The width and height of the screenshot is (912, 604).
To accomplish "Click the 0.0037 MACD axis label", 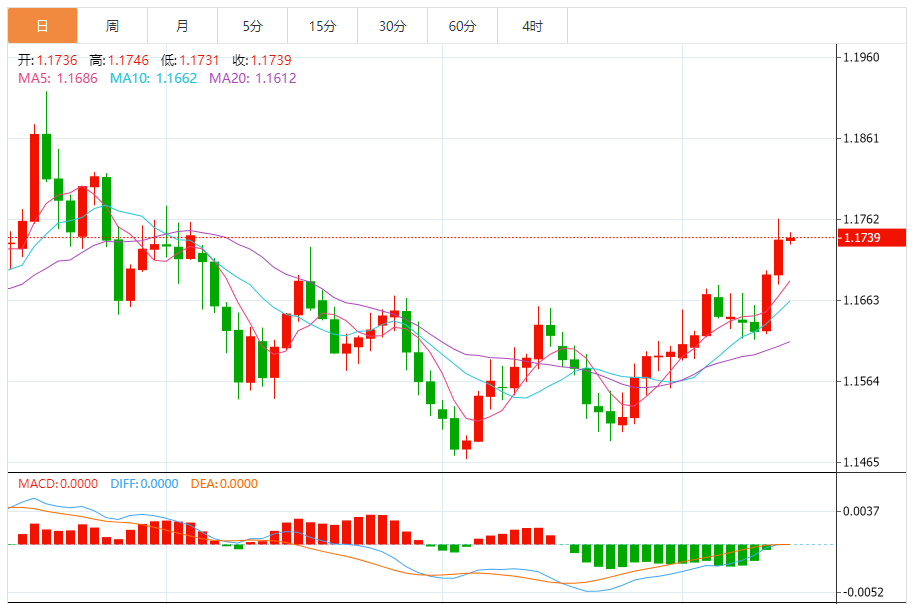I will pyautogui.click(x=861, y=511).
